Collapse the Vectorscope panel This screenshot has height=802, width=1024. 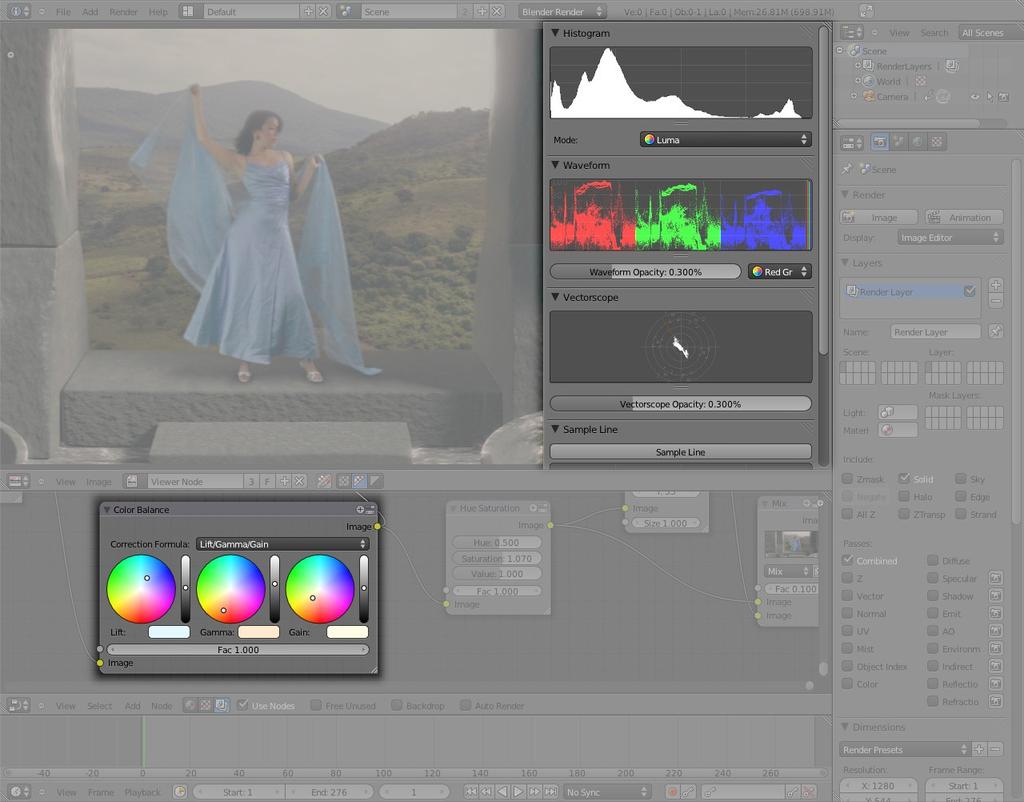(555, 297)
